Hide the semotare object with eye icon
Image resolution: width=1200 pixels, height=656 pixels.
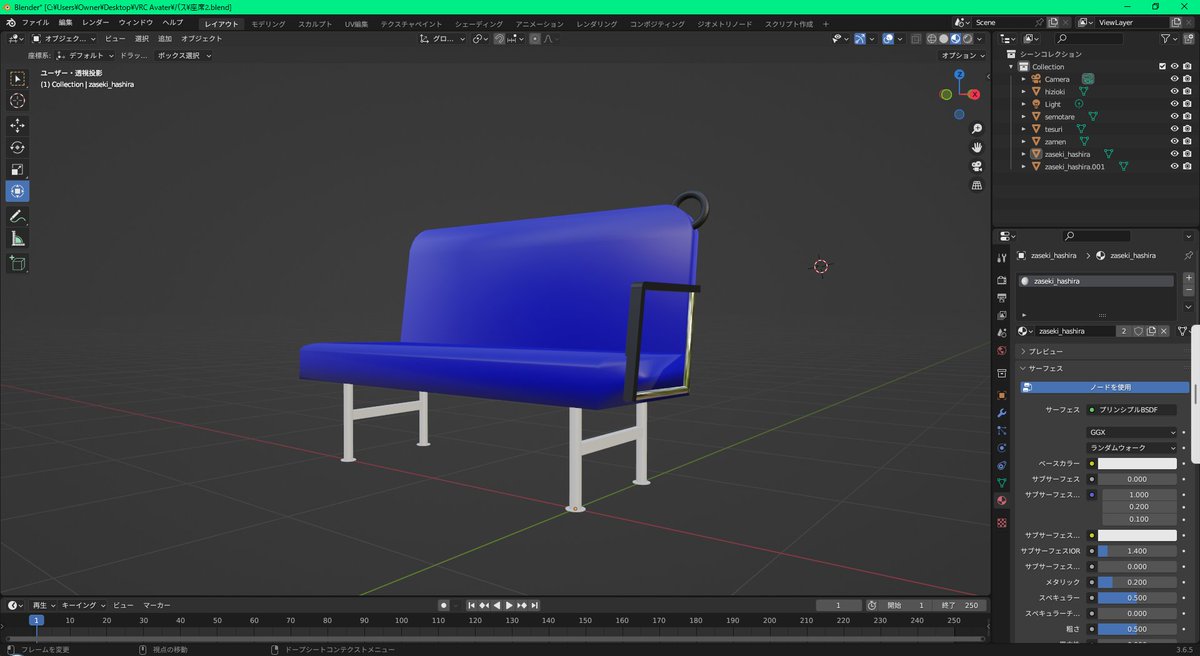point(1174,116)
